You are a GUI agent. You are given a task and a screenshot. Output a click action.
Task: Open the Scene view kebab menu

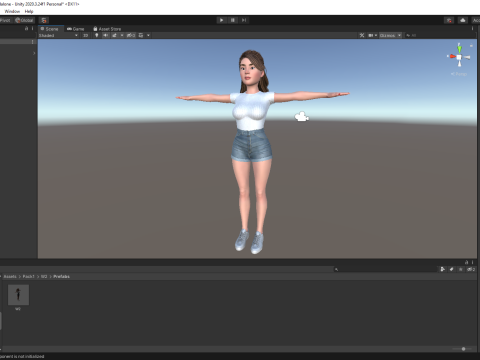[472, 29]
